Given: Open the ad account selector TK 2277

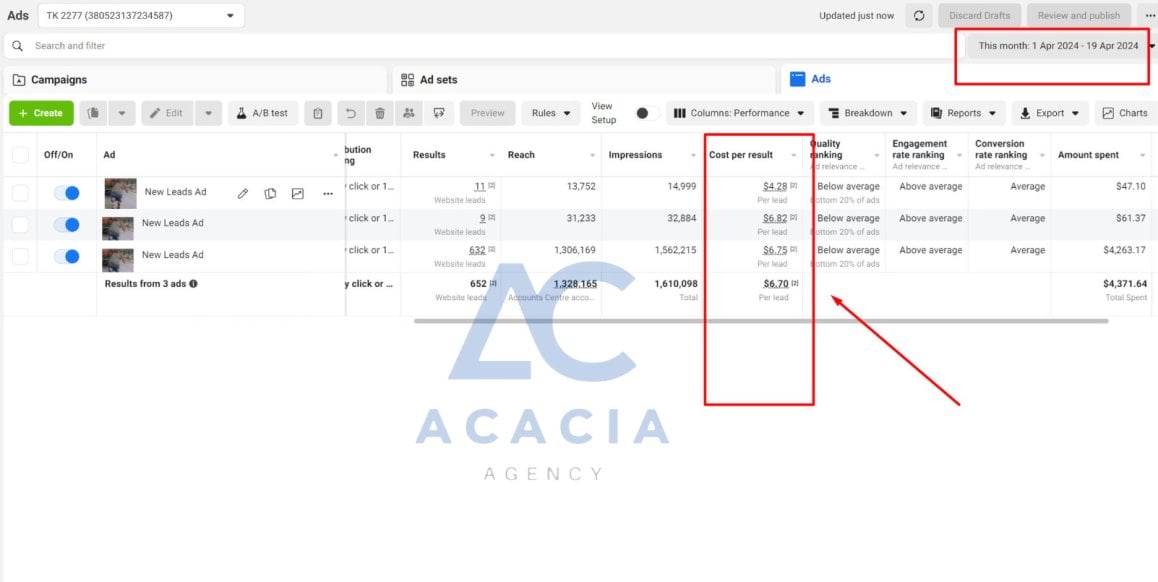Looking at the screenshot, I should pyautogui.click(x=141, y=16).
